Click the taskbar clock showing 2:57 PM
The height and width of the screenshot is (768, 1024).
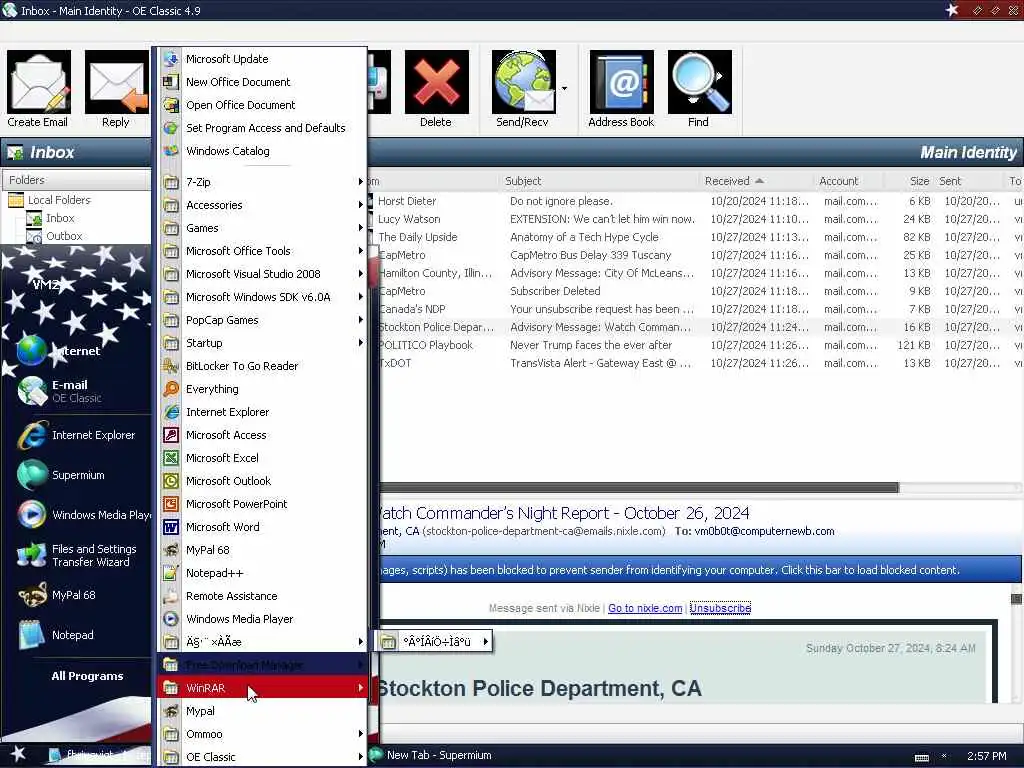(x=986, y=756)
